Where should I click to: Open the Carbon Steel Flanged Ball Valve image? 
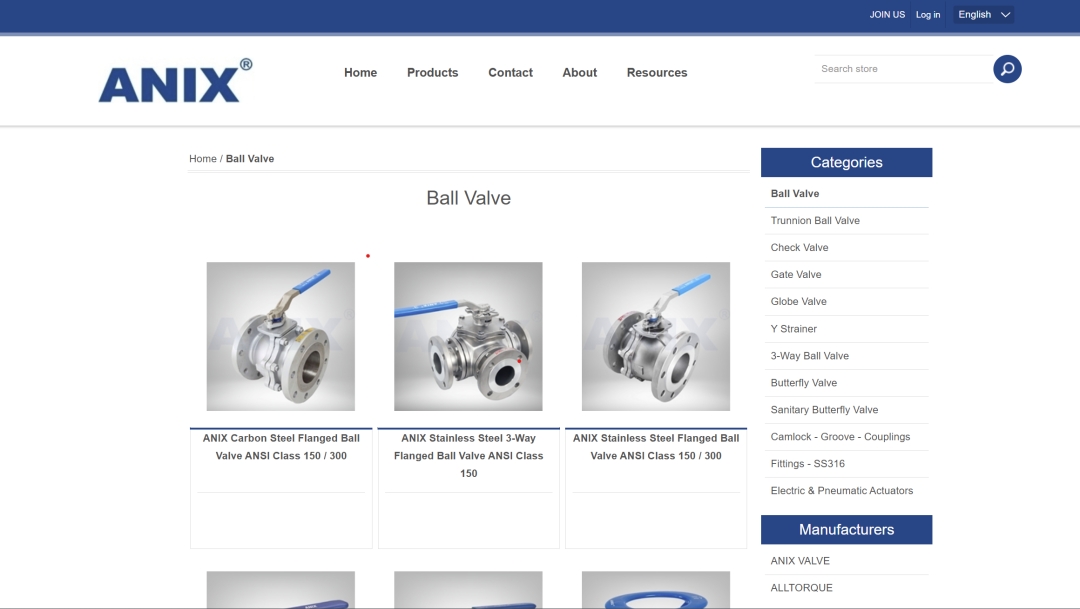click(281, 336)
